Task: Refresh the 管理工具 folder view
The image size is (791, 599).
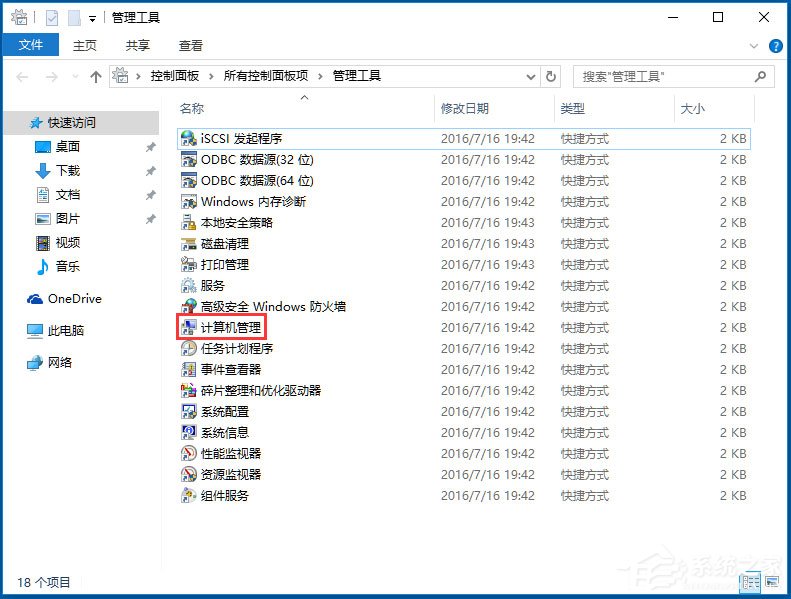Action: click(551, 76)
